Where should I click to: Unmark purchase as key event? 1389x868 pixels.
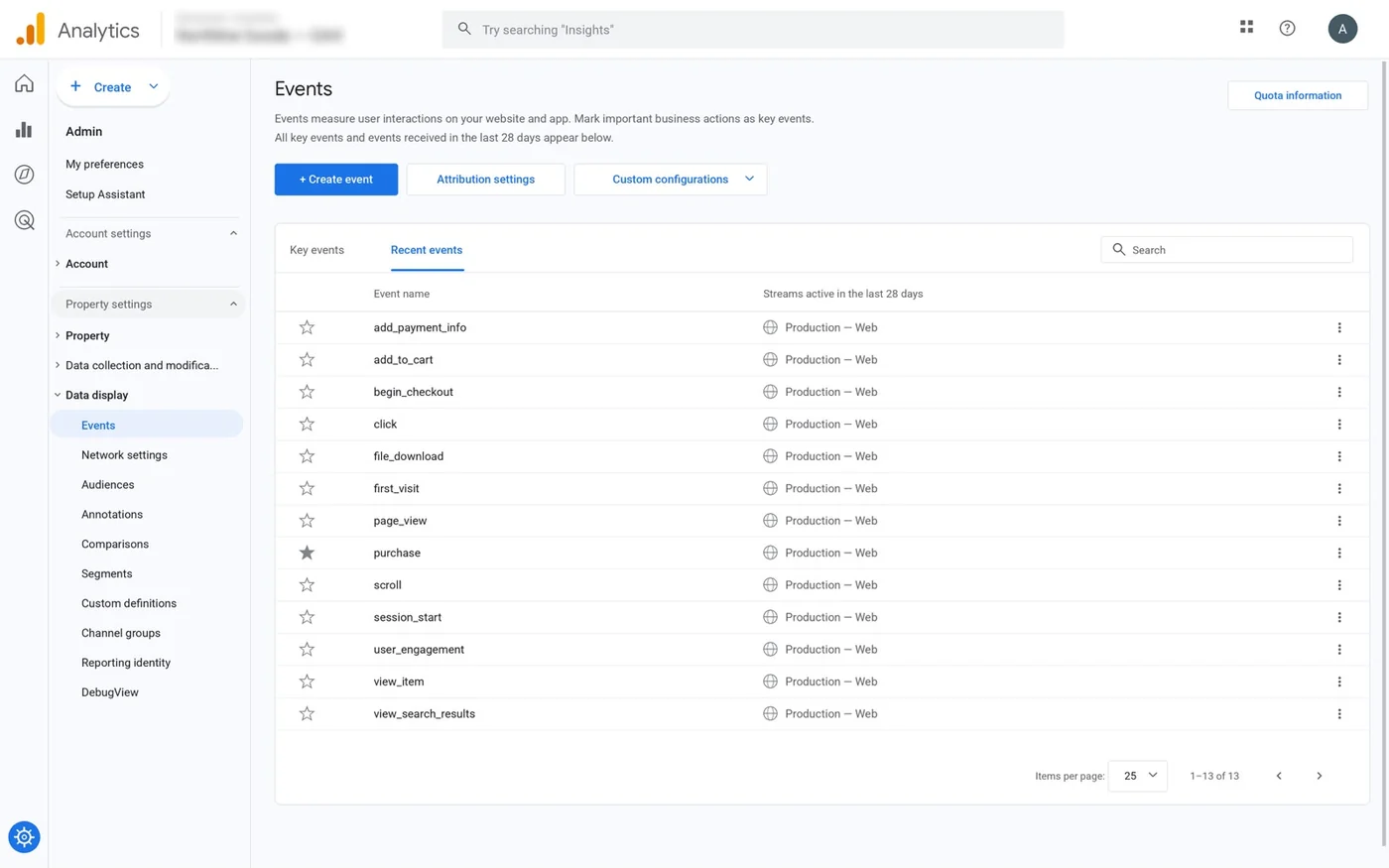[x=307, y=553]
